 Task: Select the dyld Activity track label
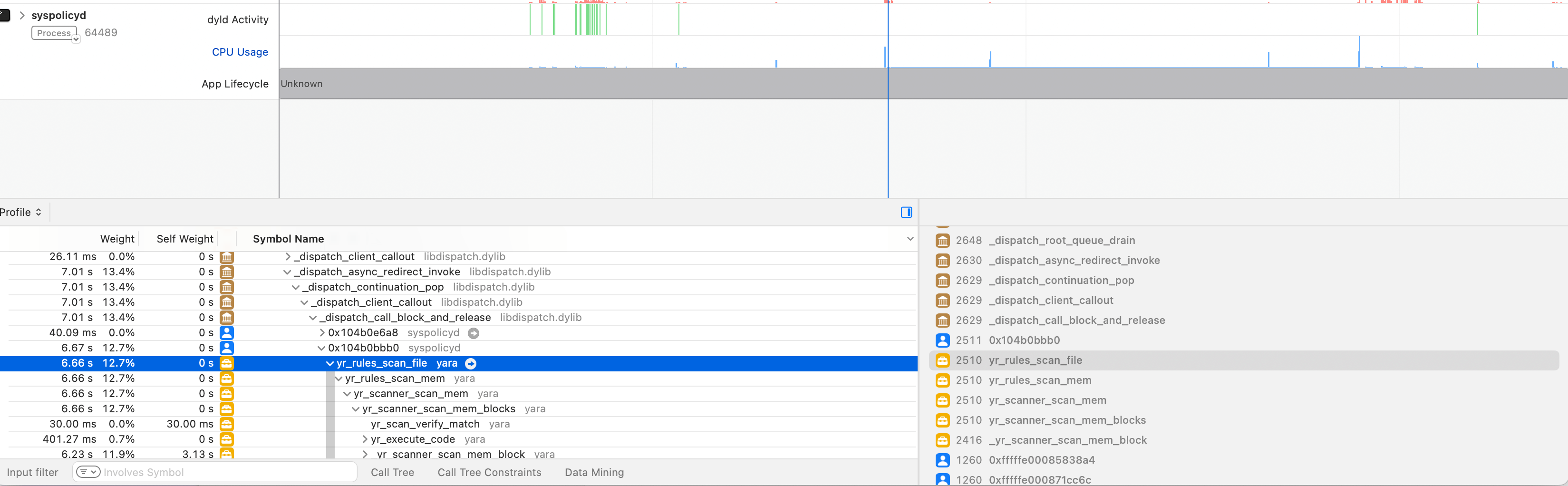tap(237, 19)
